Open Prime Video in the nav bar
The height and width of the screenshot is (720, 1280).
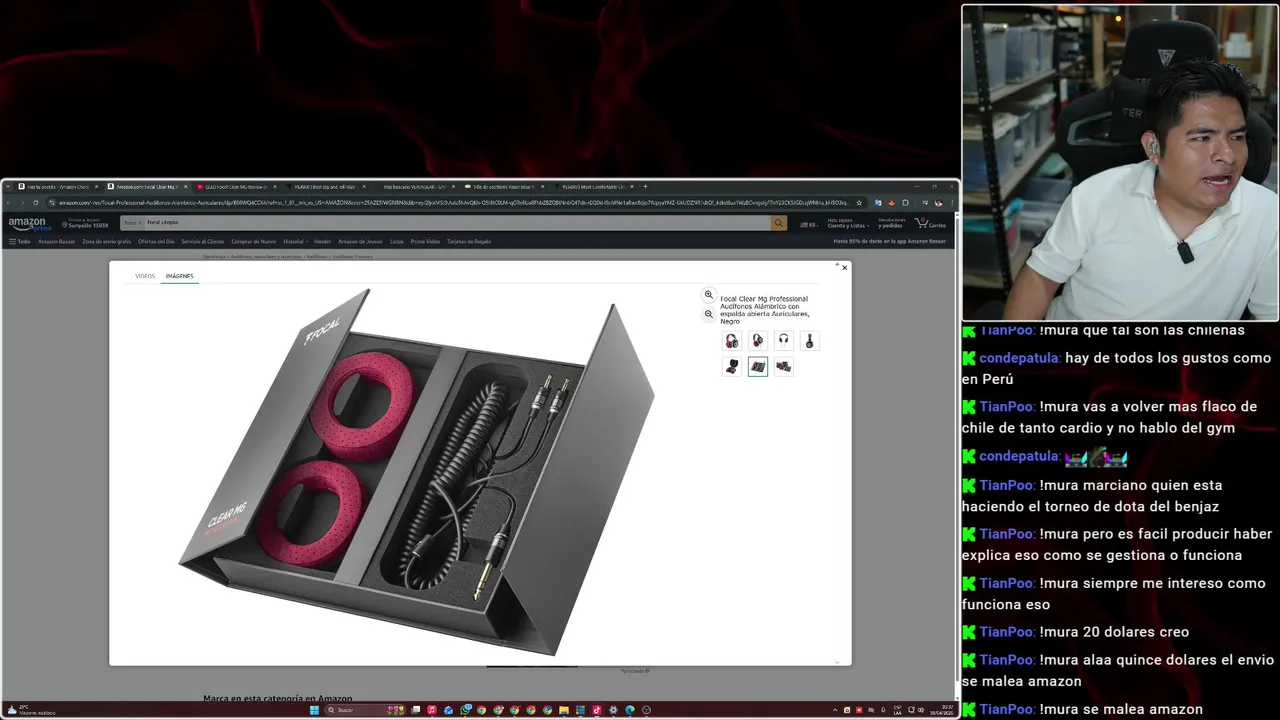click(x=425, y=241)
